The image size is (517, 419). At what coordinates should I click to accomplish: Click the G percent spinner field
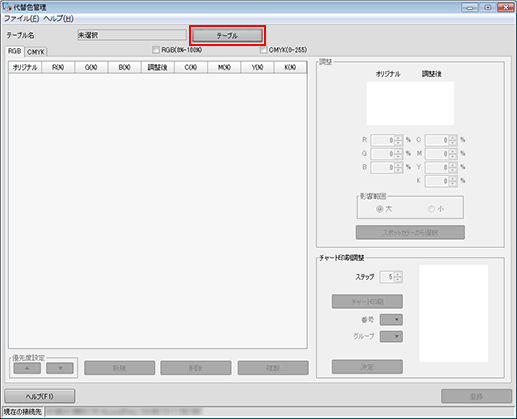[x=386, y=154]
